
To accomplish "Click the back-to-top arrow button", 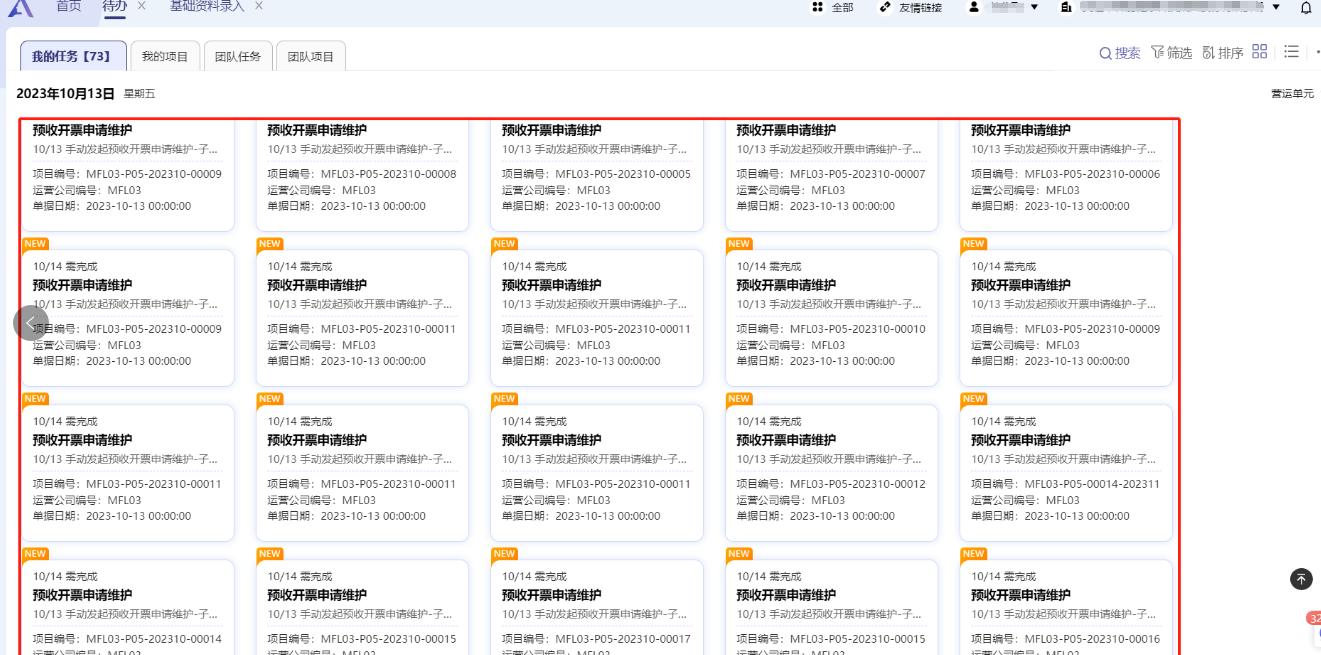I will click(x=1301, y=579).
